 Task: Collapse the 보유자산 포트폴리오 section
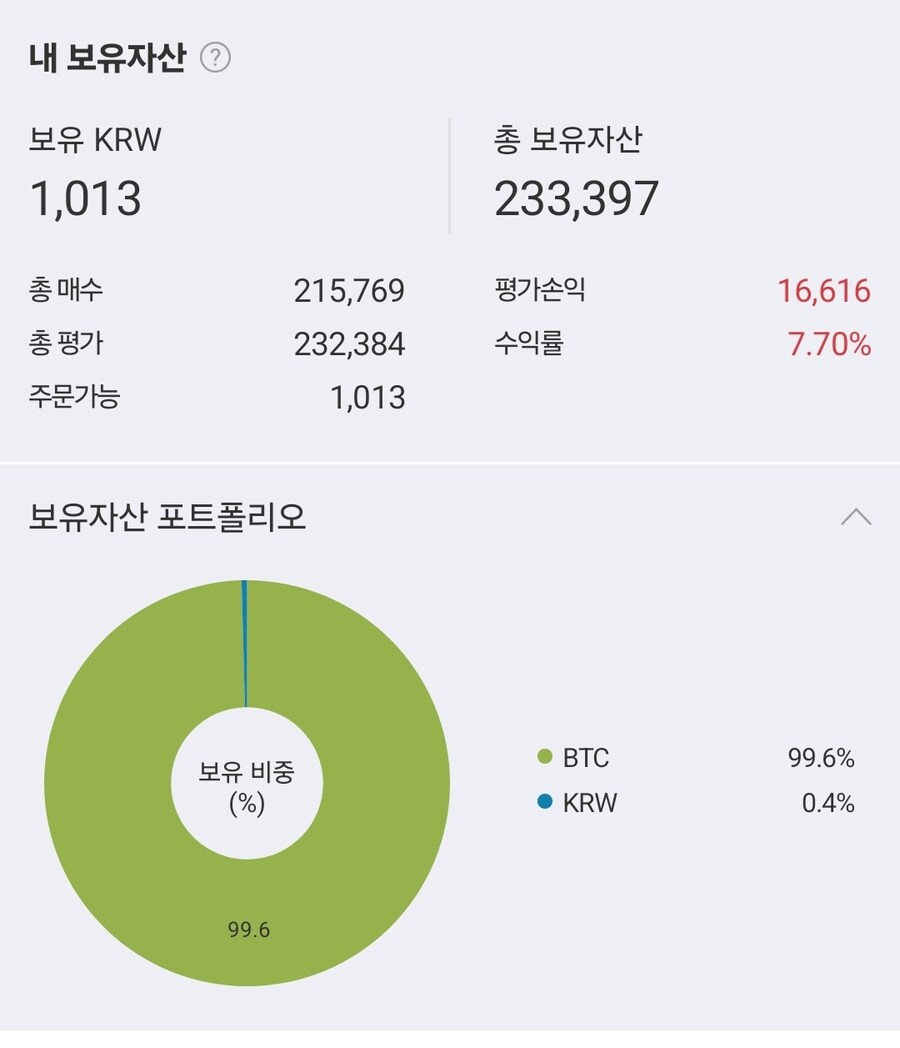(856, 517)
